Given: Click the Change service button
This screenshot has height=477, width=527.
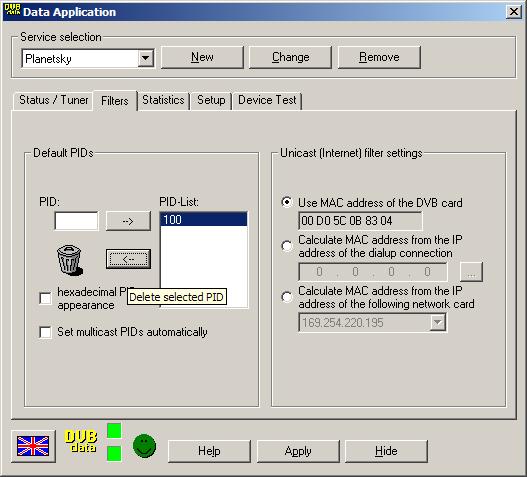Looking at the screenshot, I should [290, 57].
